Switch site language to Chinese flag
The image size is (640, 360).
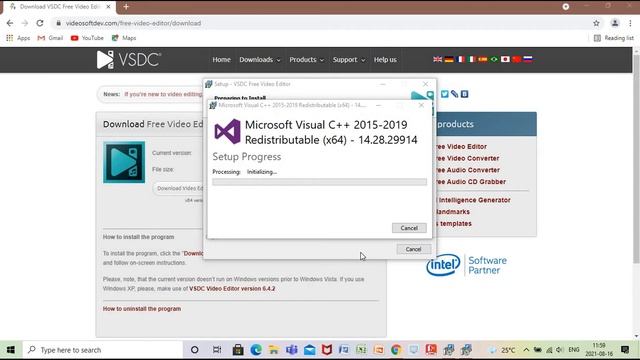pos(516,59)
